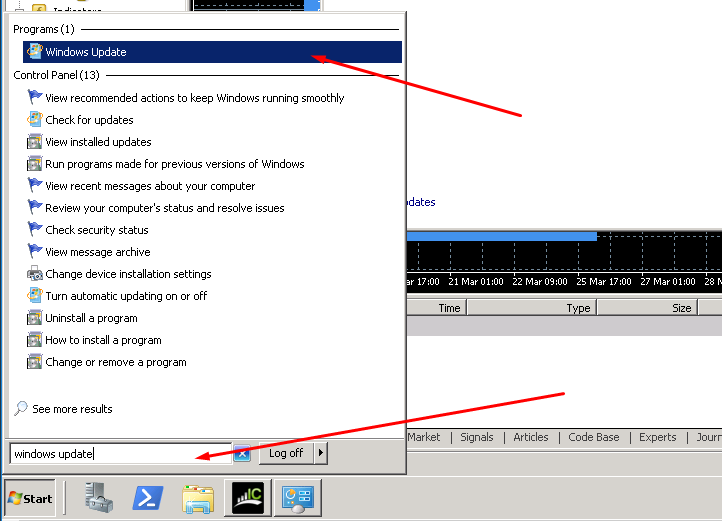
Task: Open Windows Explorer folder in taskbar
Action: [198, 499]
